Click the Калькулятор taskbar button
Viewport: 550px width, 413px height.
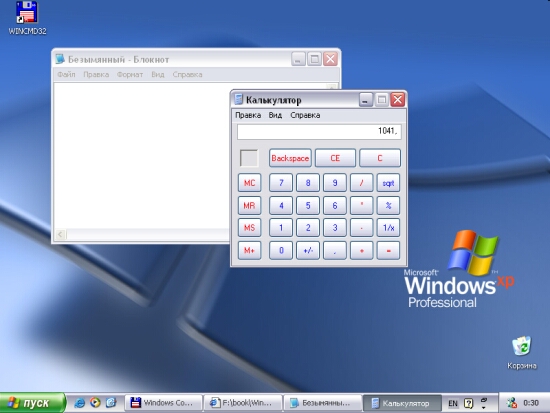click(x=402, y=403)
